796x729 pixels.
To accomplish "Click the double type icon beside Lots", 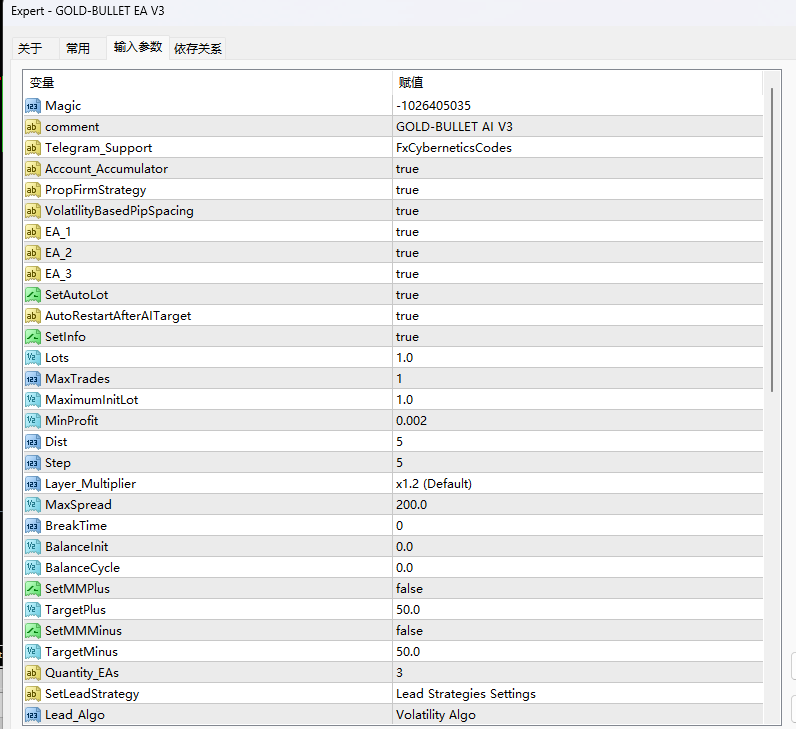I will (x=32, y=358).
